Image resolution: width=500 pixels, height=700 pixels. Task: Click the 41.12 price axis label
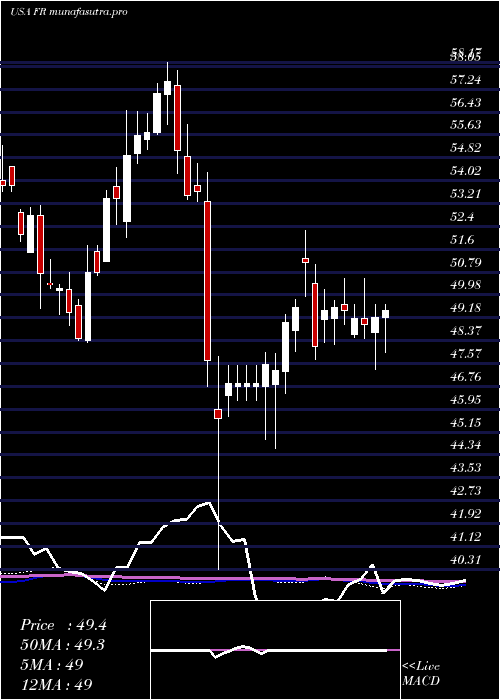(466, 537)
